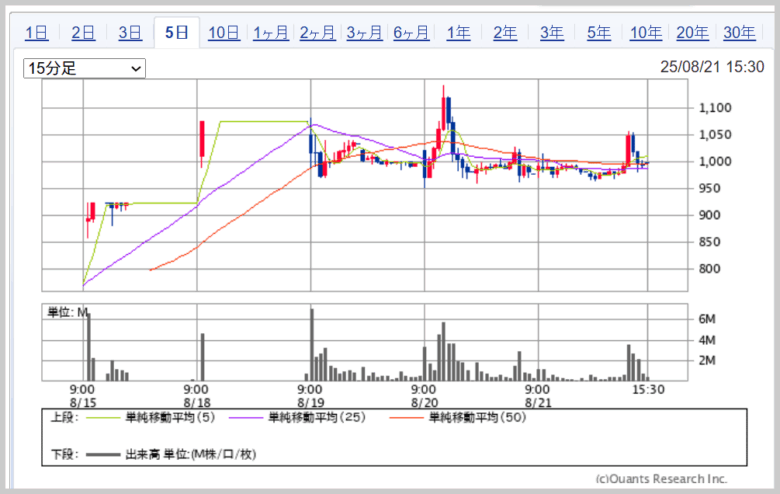Click the tallest volume bar at 8/19 open
The image size is (780, 494).
(x=312, y=345)
